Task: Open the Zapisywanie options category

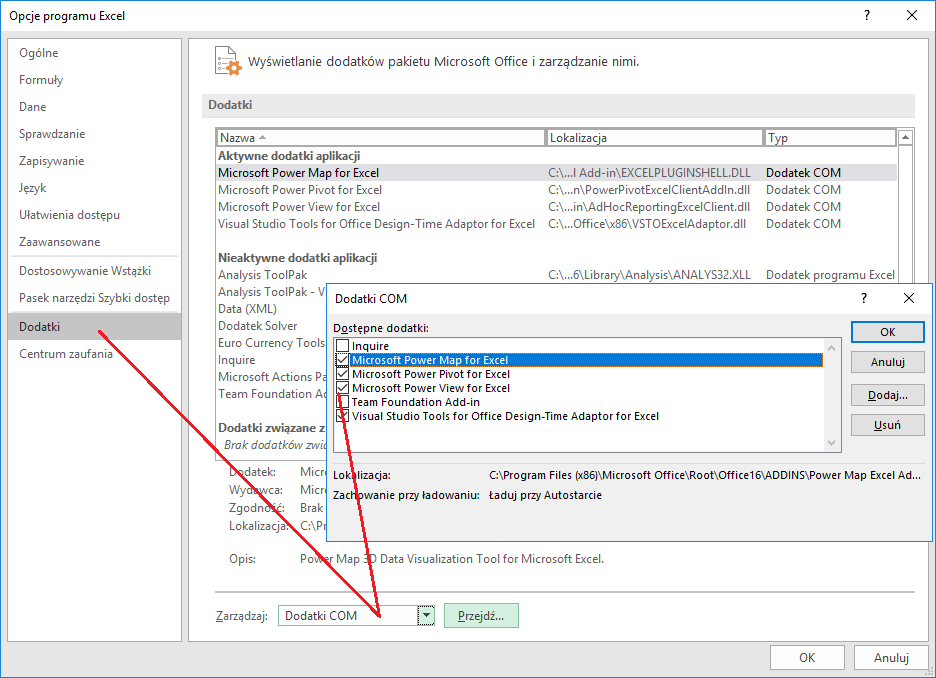Action: click(94, 161)
